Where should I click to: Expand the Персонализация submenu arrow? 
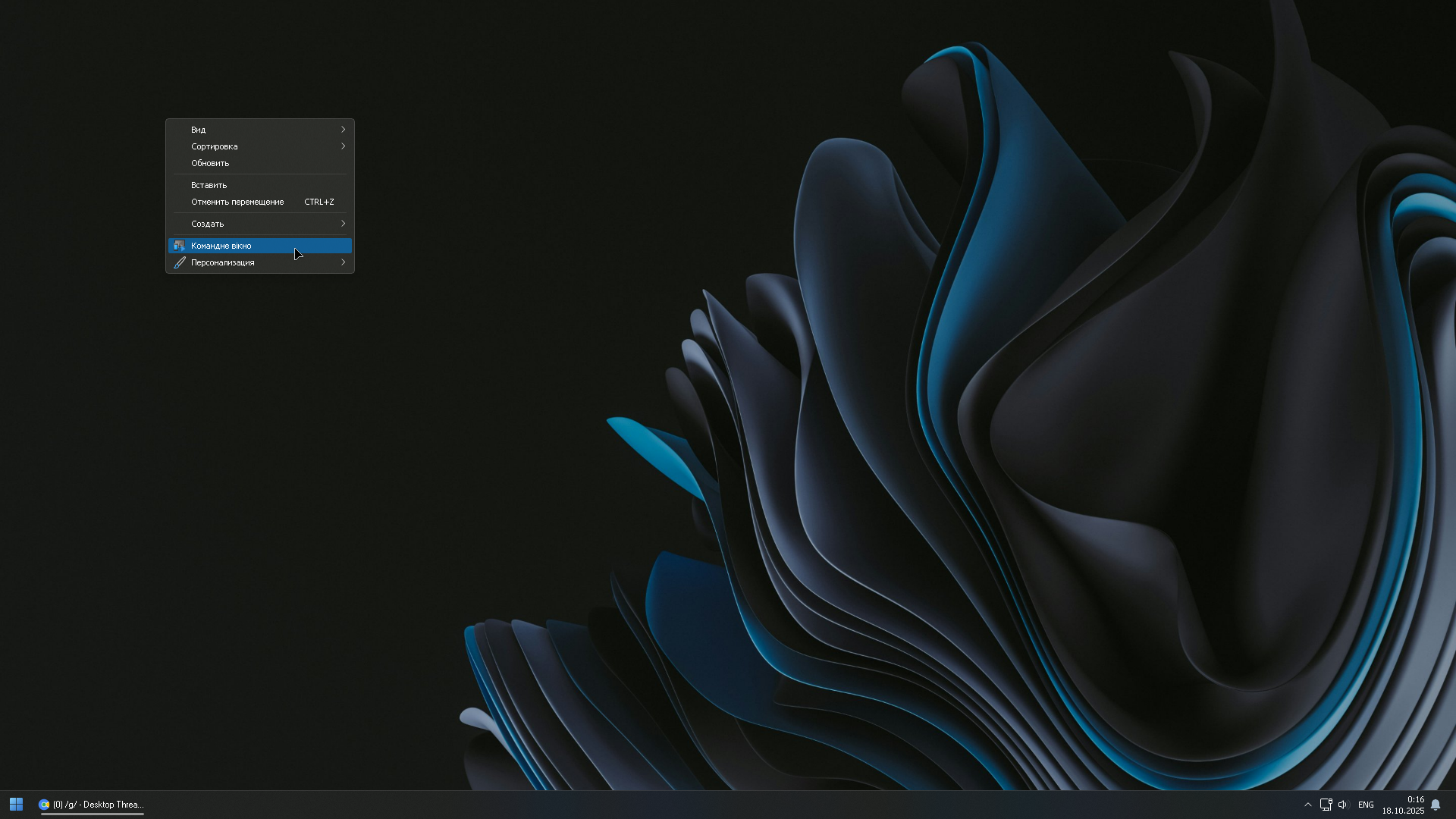[343, 262]
